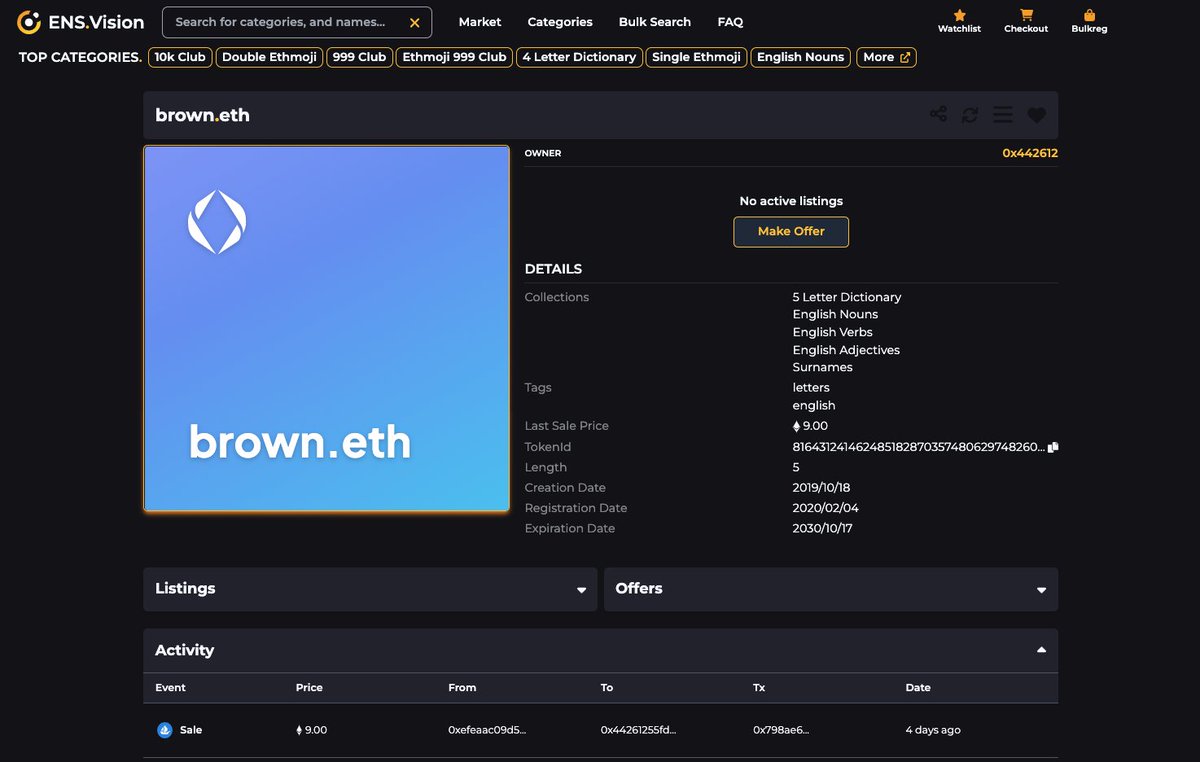Viewport: 1200px width, 762px height.
Task: Click the Last Sale Price value 9.00
Action: (x=810, y=426)
